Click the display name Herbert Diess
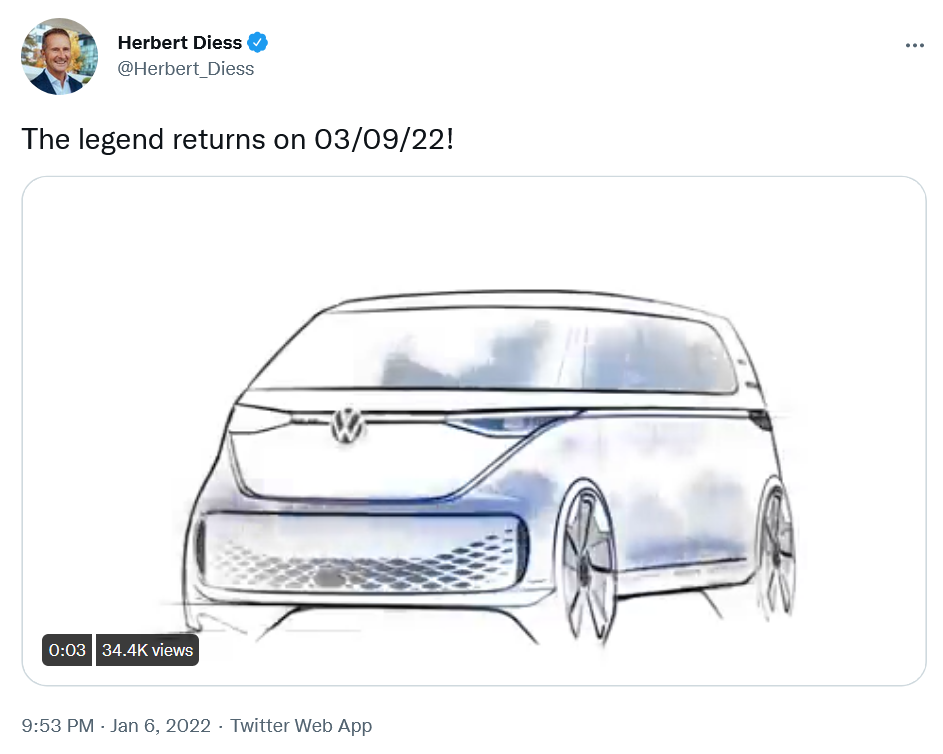Screen dimensions: 943x754 (179, 43)
